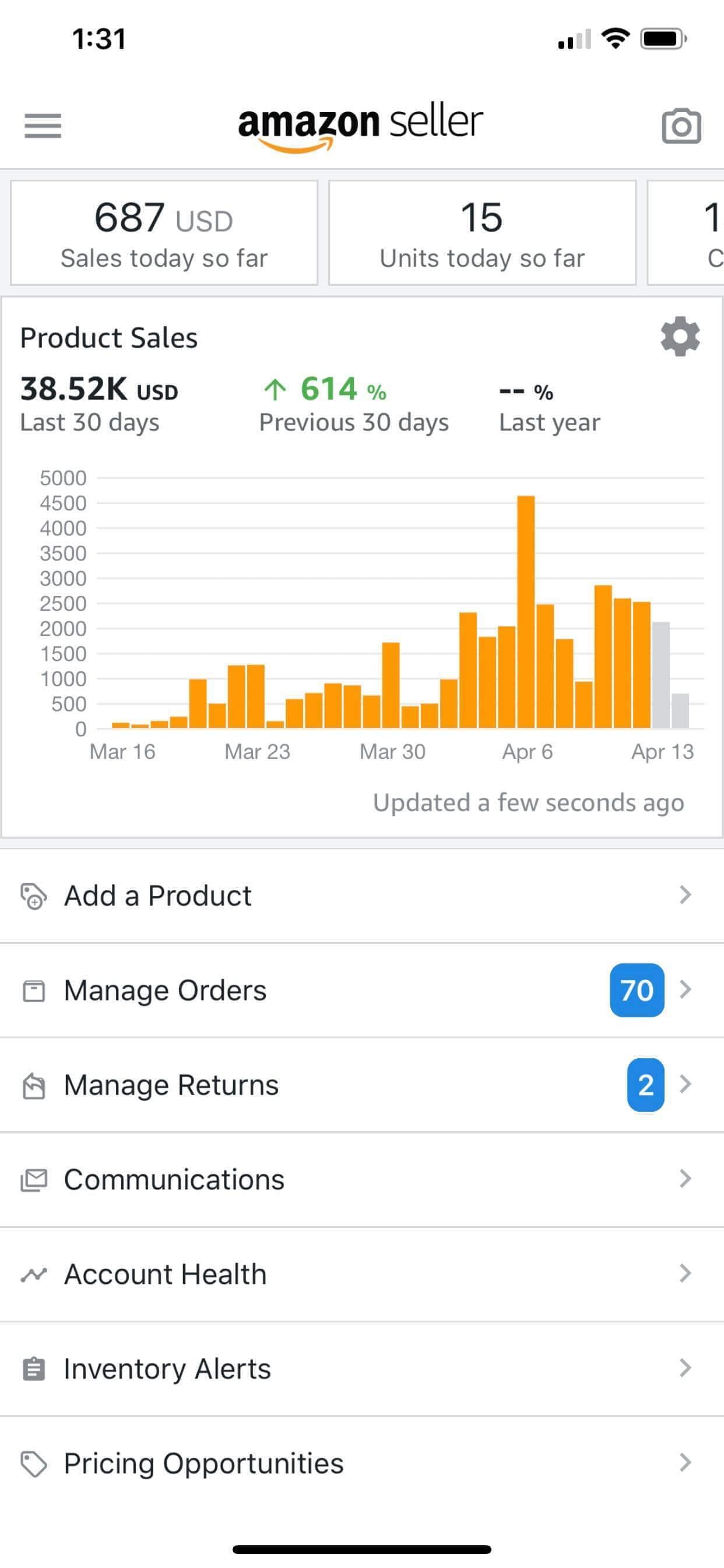Image resolution: width=724 pixels, height=1568 pixels.
Task: Tap the Pricing Opportunities tag icon
Action: [33, 1464]
